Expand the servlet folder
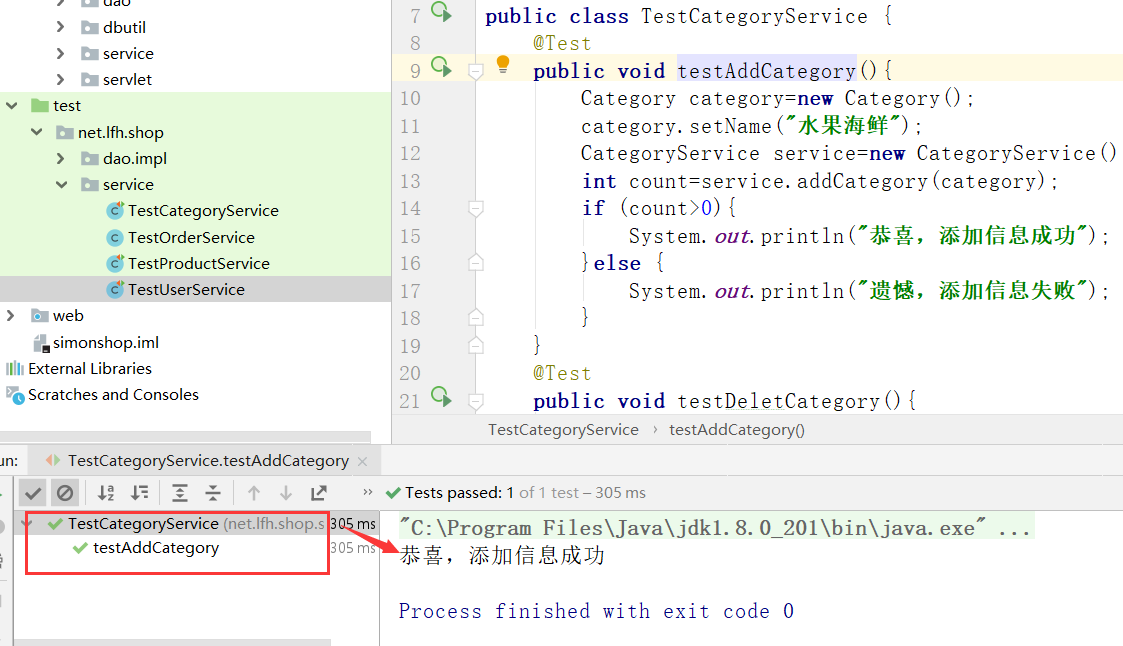Image resolution: width=1123 pixels, height=646 pixels. coord(60,79)
